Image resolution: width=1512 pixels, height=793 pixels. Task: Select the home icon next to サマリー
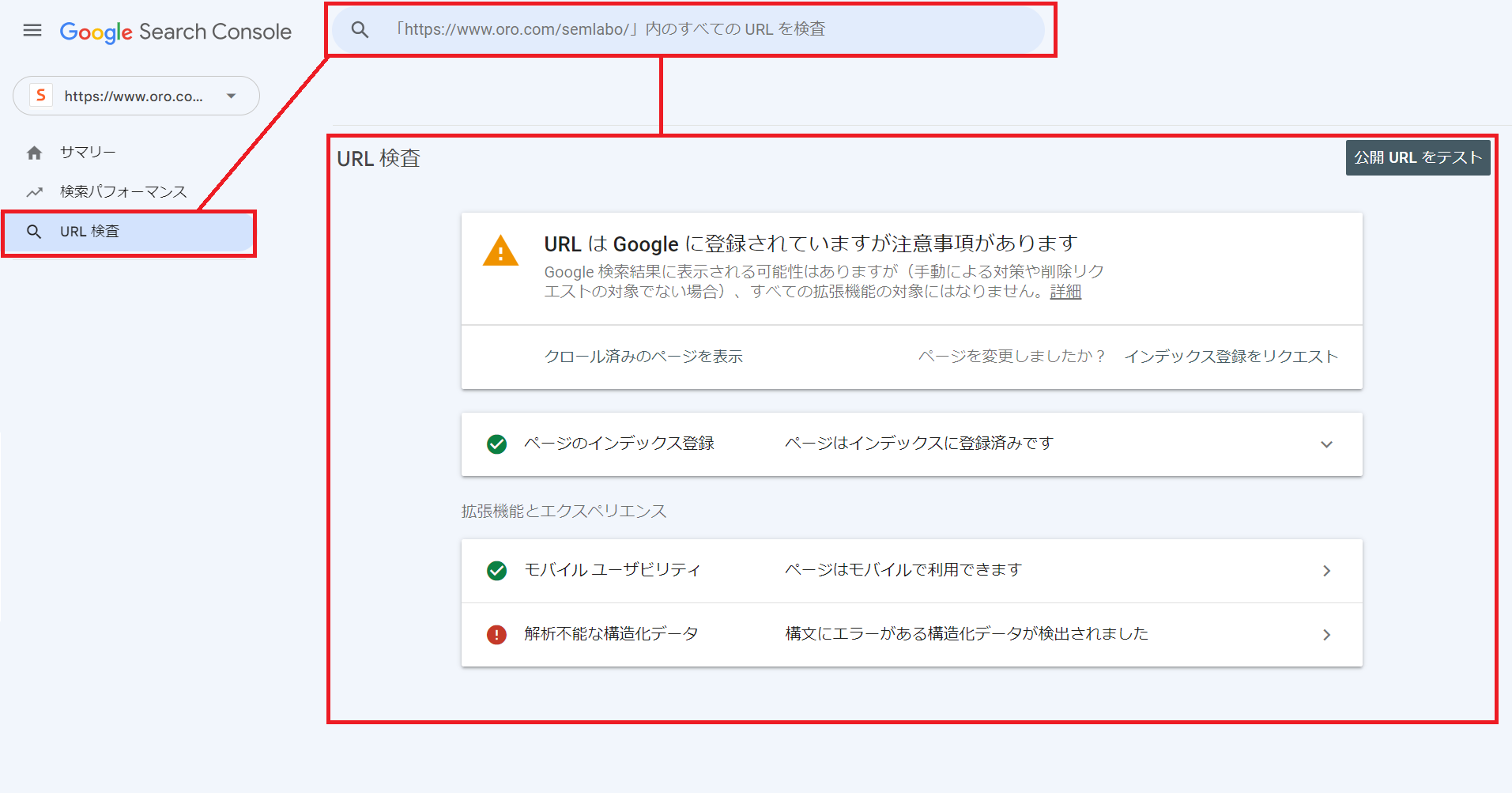35,151
